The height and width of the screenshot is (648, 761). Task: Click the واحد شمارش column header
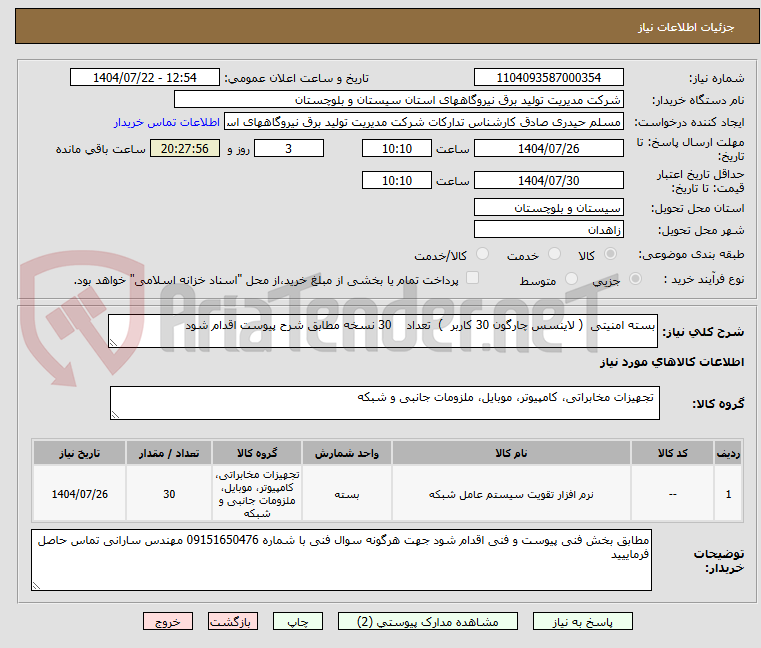tap(347, 453)
